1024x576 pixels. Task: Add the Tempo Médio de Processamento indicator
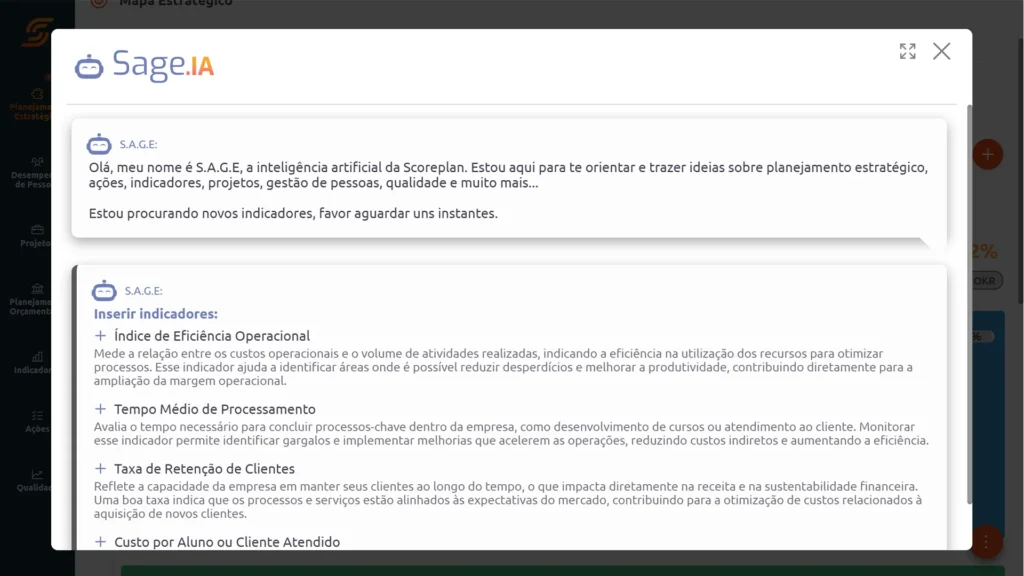click(x=100, y=408)
